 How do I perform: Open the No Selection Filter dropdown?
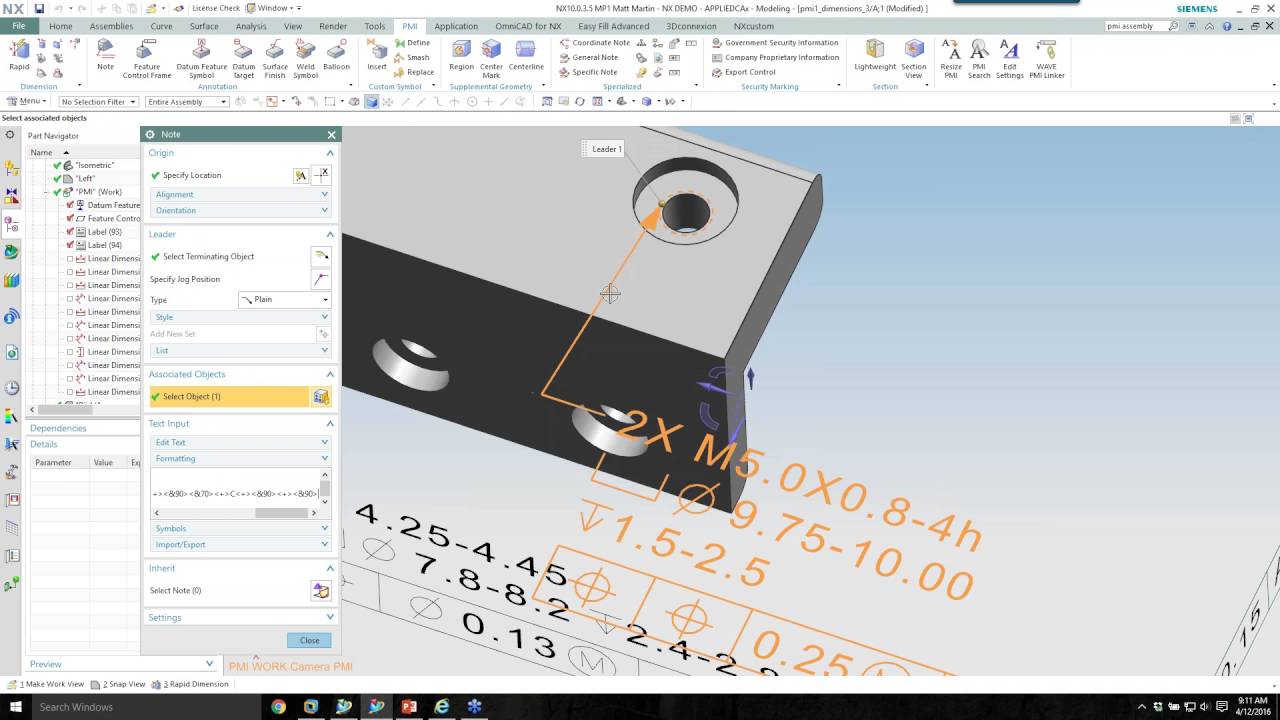point(99,102)
